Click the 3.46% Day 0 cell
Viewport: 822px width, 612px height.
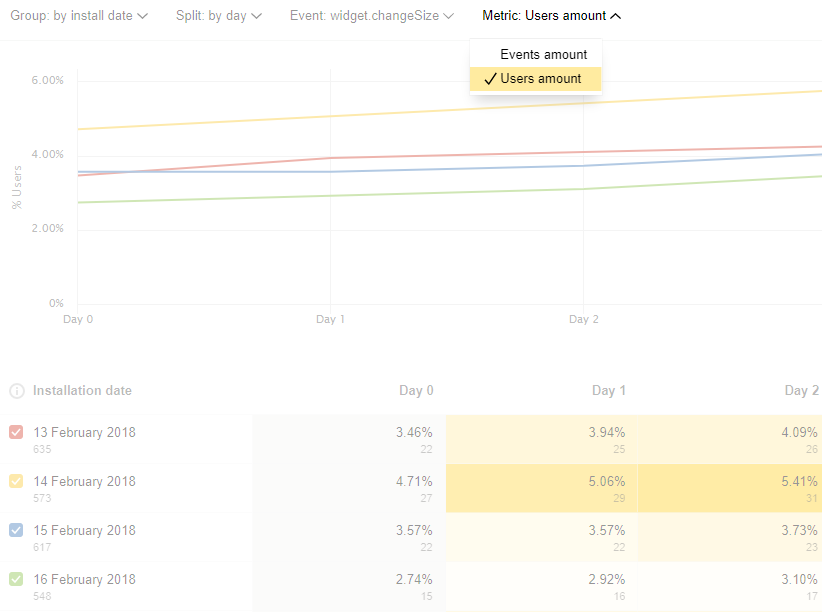pyautogui.click(x=414, y=433)
